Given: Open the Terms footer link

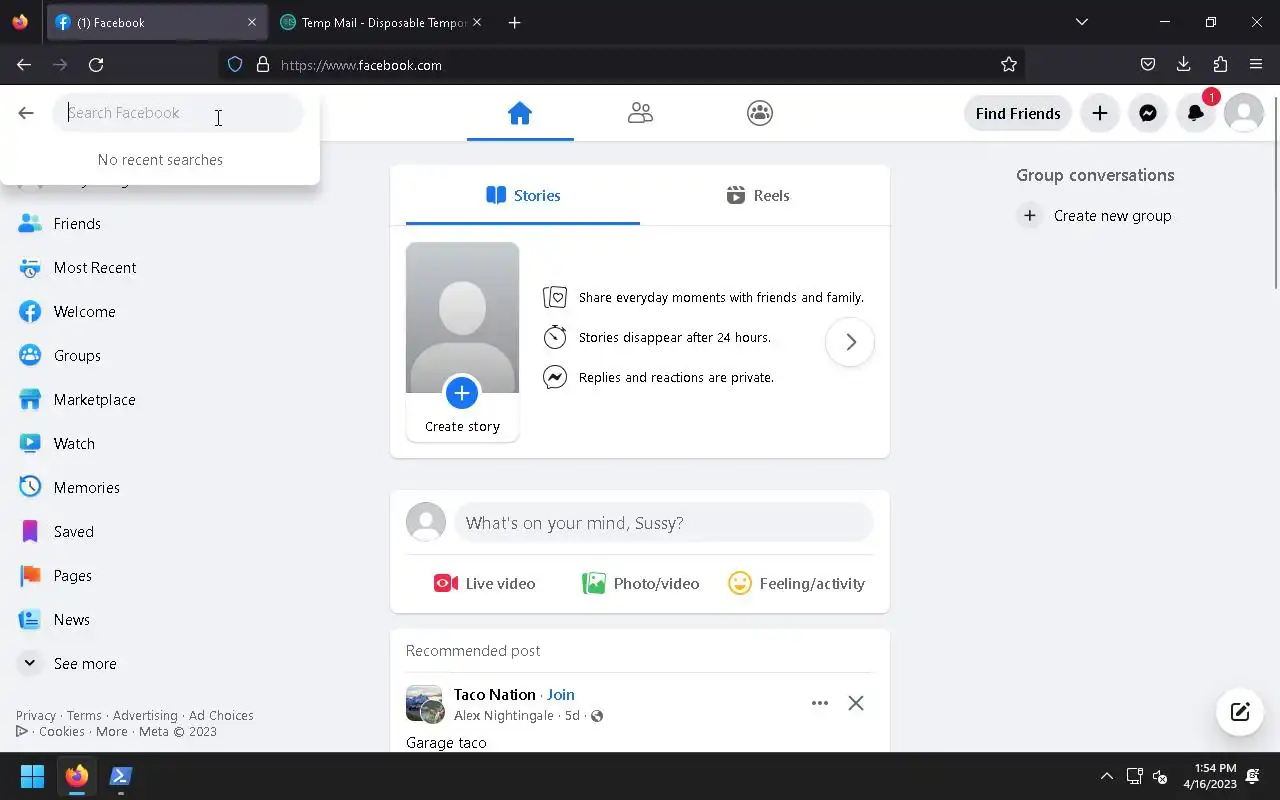Looking at the screenshot, I should coord(84,716).
